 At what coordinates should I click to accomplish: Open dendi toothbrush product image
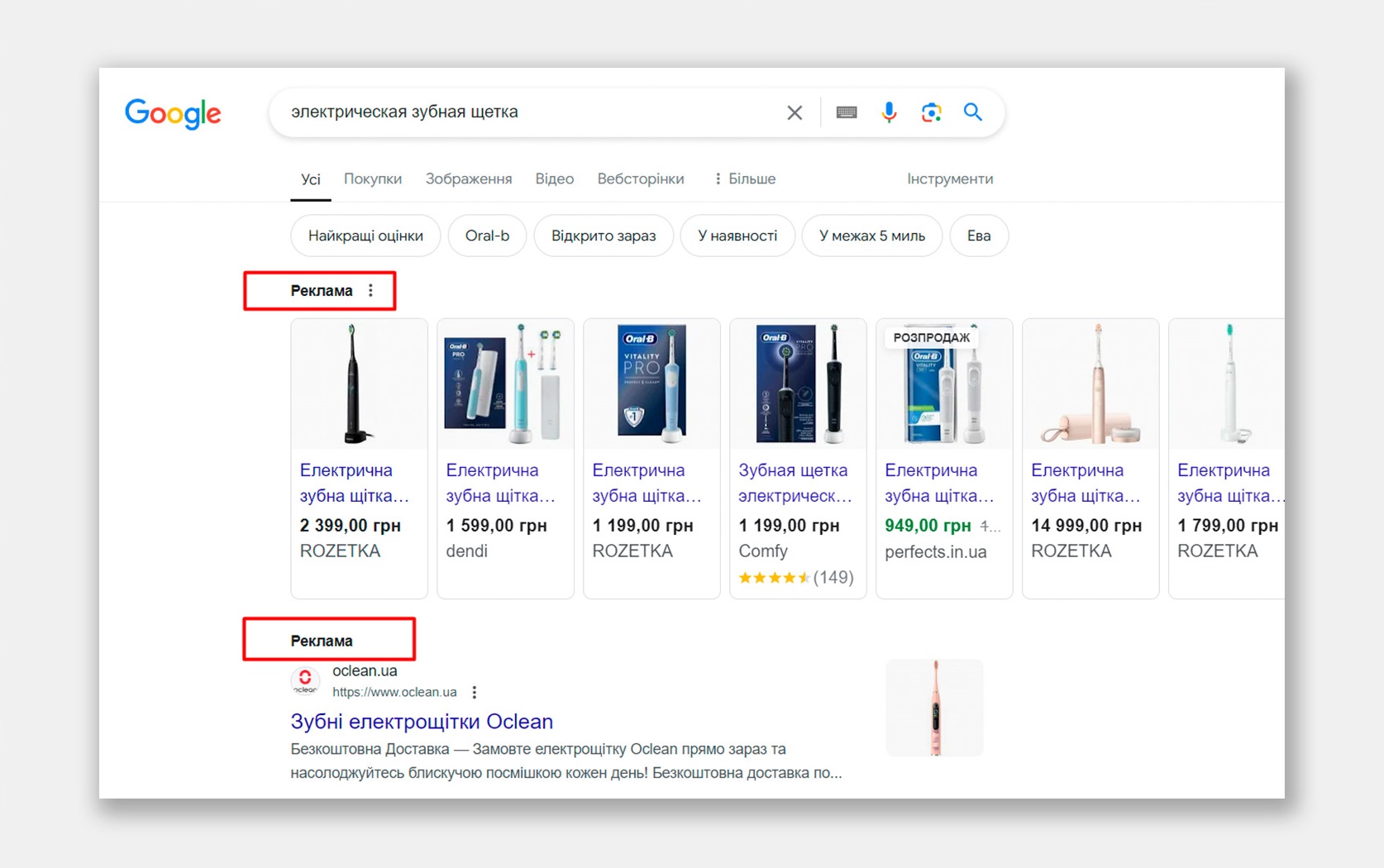point(505,384)
